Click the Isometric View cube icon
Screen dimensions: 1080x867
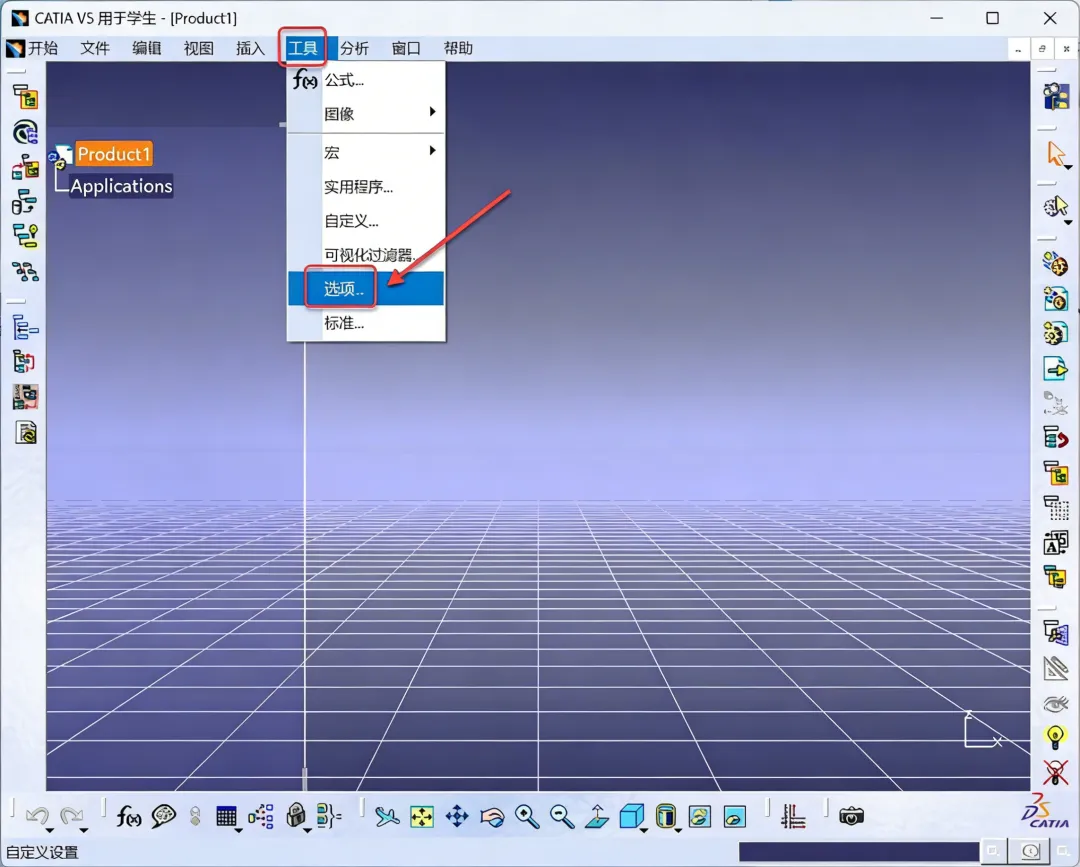pyautogui.click(x=631, y=817)
